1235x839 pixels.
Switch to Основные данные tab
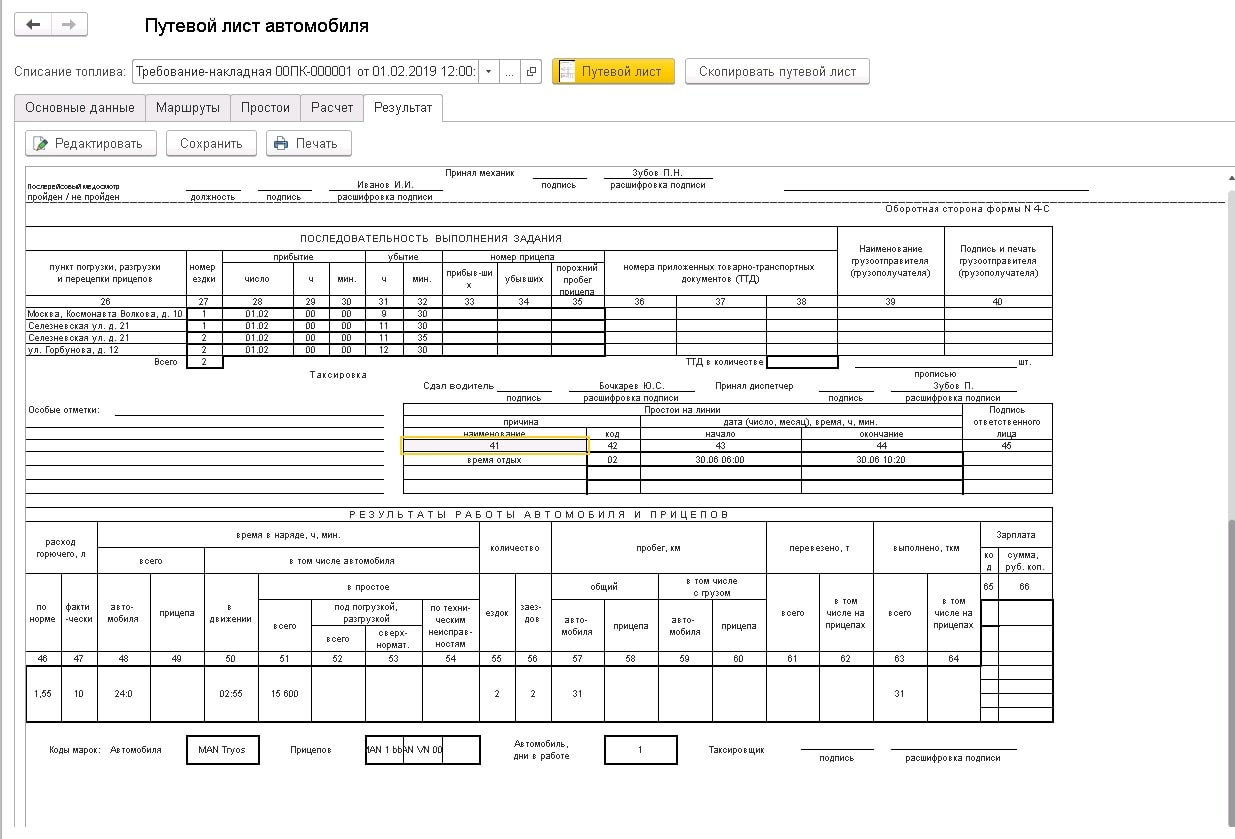coord(80,108)
